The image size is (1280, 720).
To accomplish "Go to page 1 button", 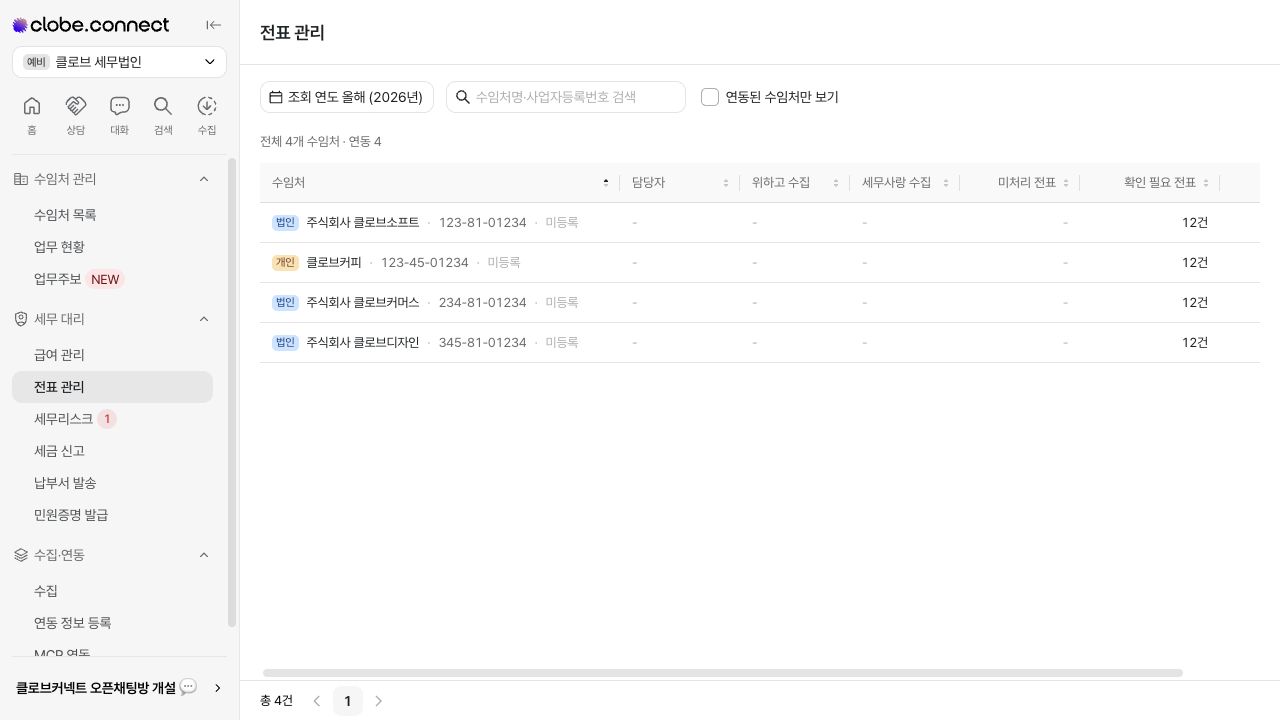I will (348, 701).
